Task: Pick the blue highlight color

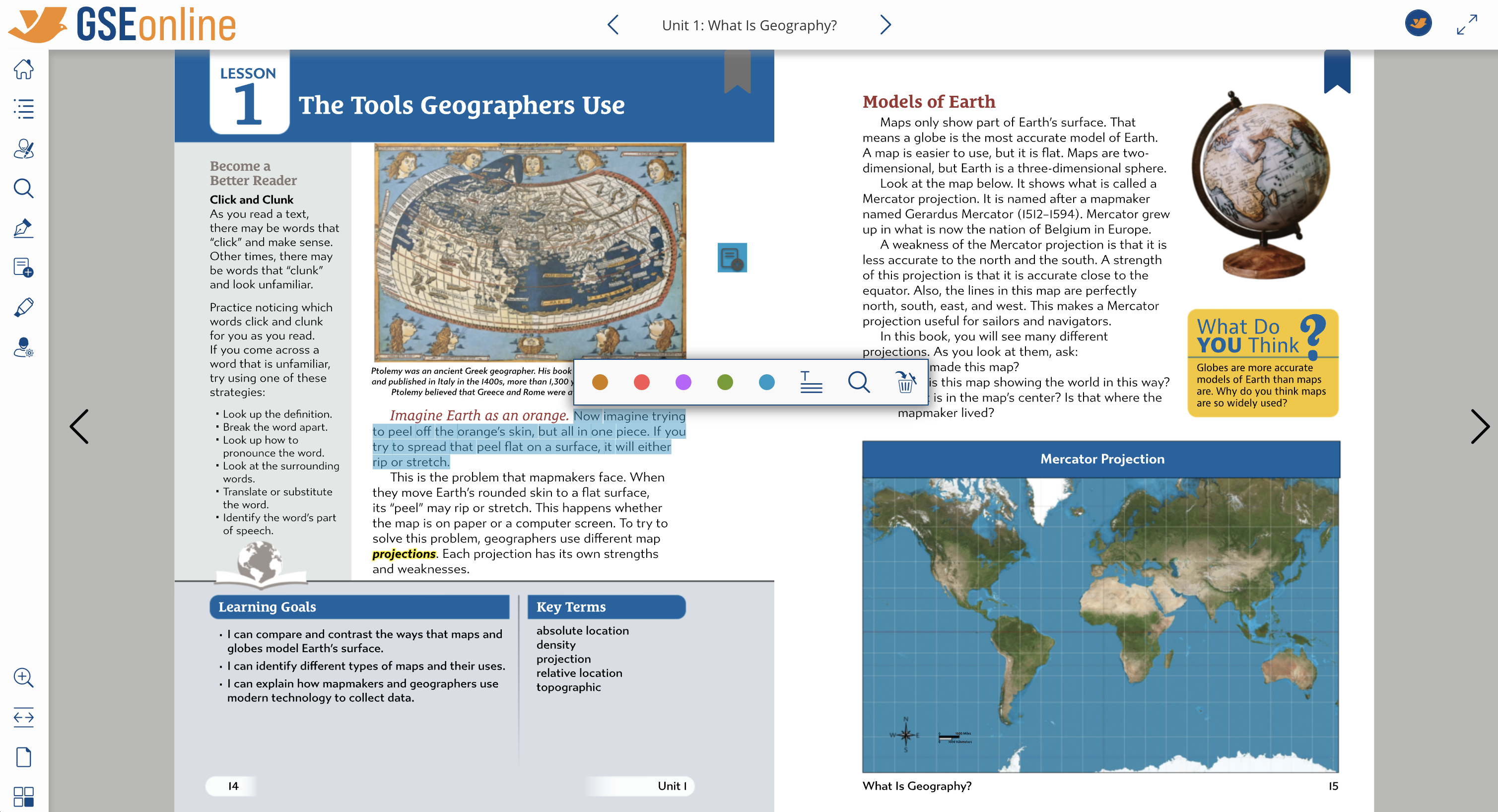Action: pos(767,382)
